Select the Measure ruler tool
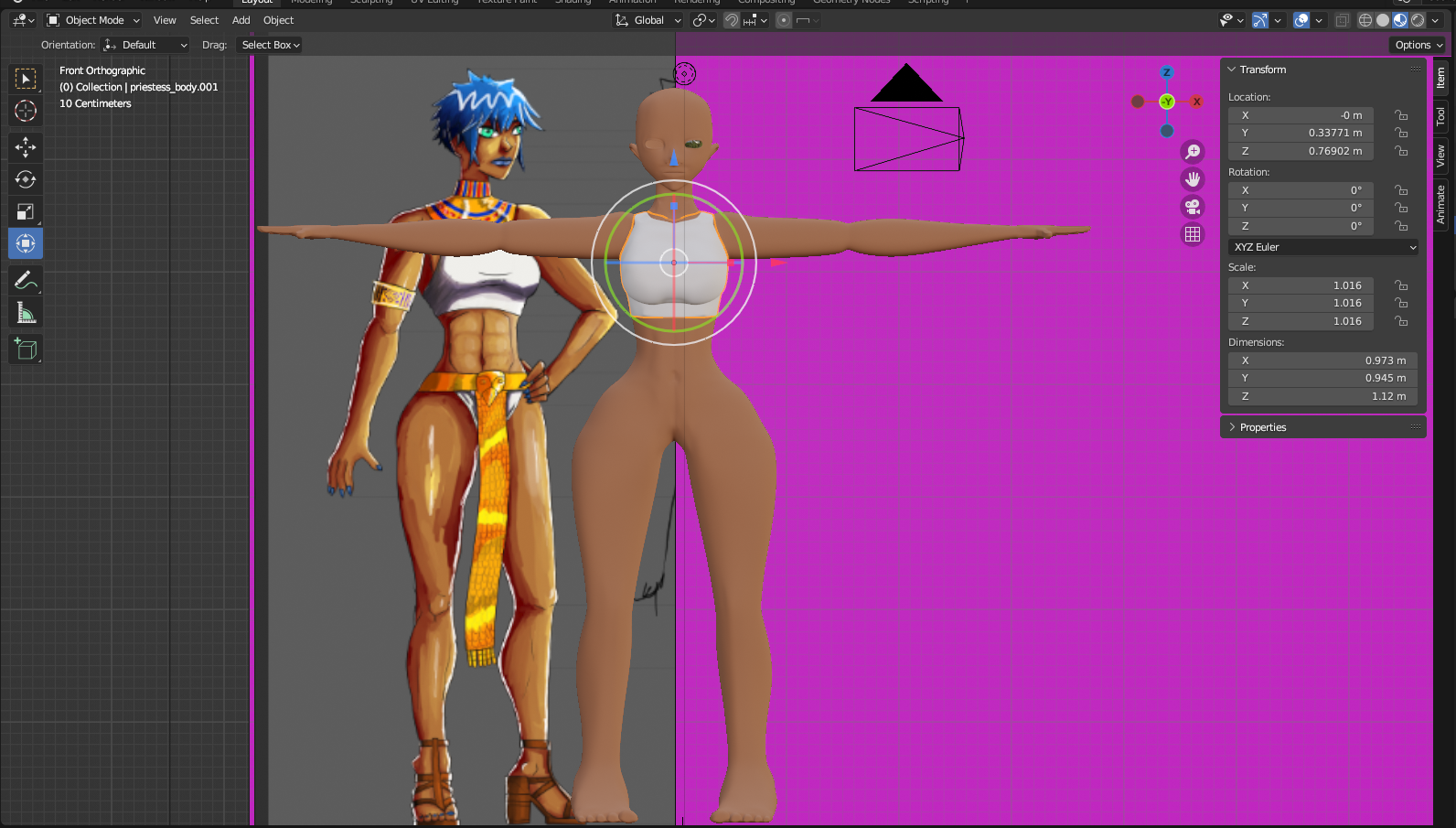 pos(26,313)
